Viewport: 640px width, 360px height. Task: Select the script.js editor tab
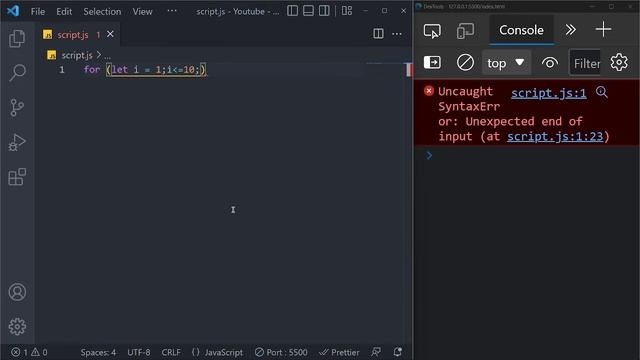tap(78, 35)
